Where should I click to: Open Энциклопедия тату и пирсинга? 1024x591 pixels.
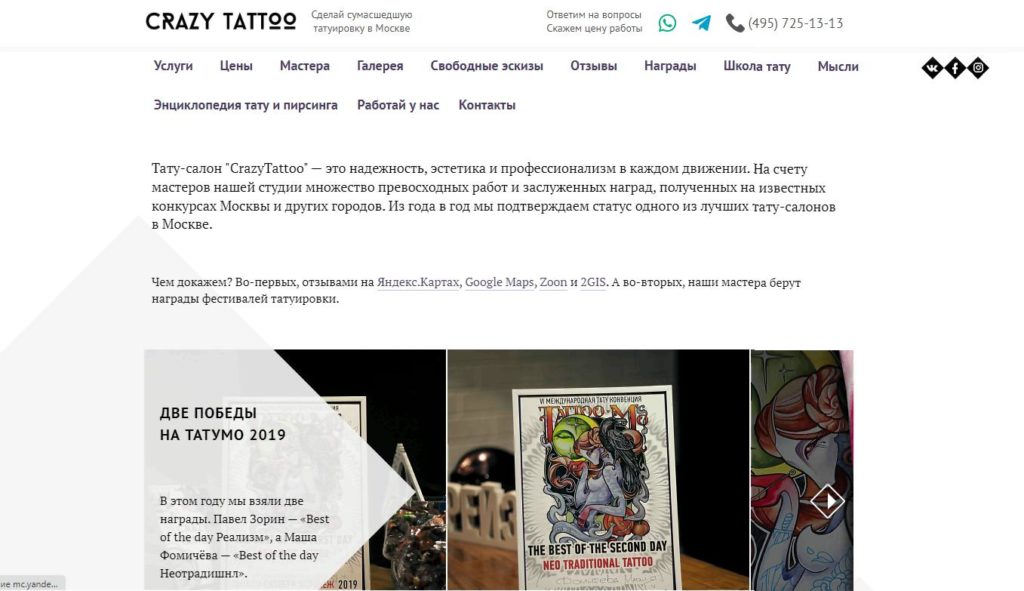246,105
